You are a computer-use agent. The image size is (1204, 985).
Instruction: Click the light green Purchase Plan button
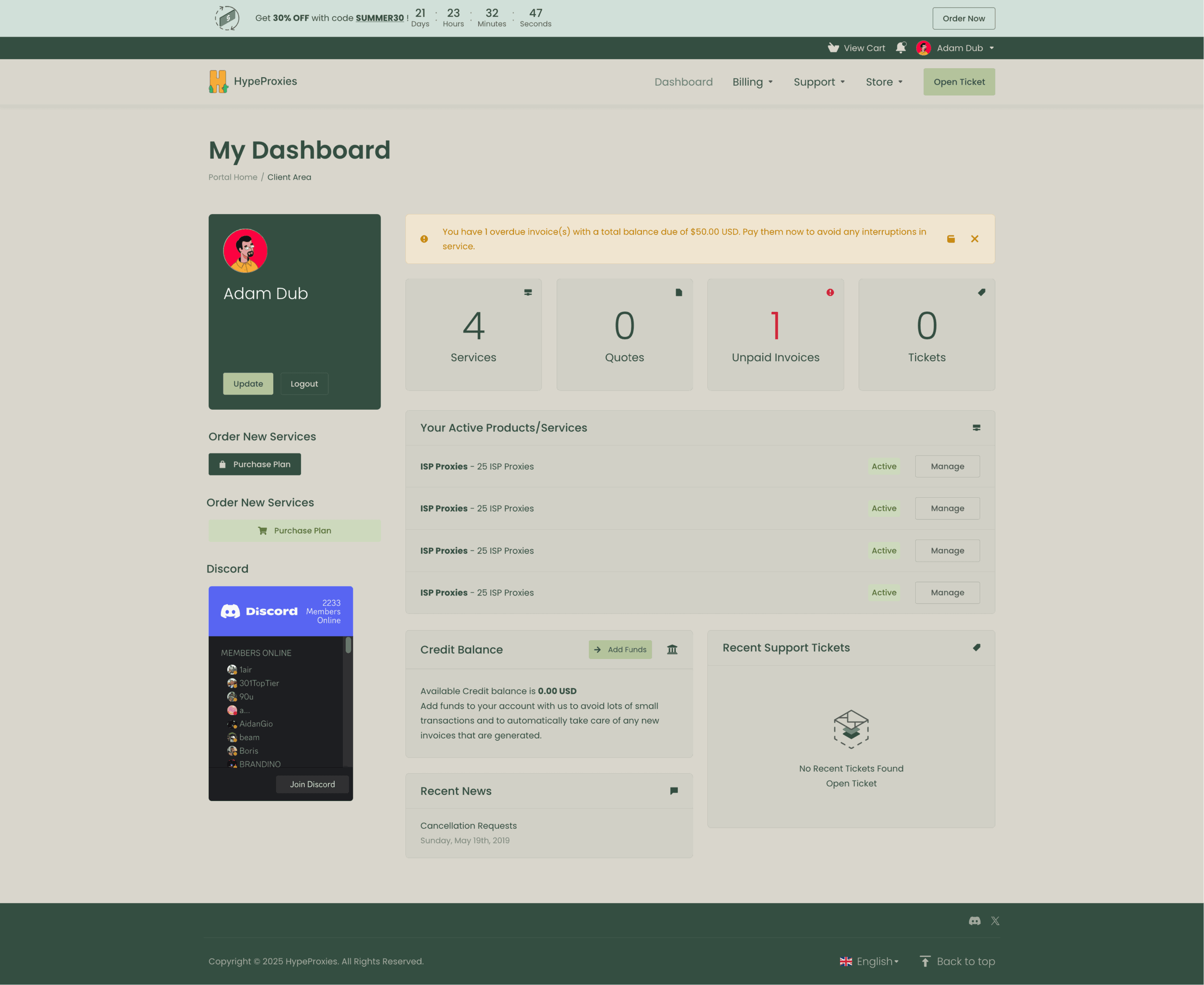(x=294, y=531)
